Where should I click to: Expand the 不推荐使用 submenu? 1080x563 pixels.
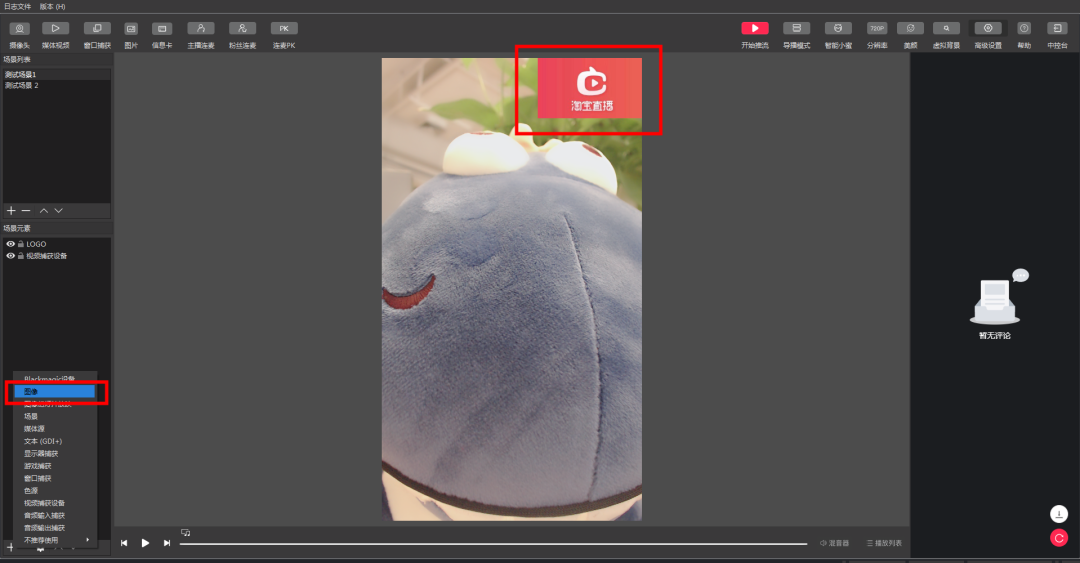tap(54, 540)
